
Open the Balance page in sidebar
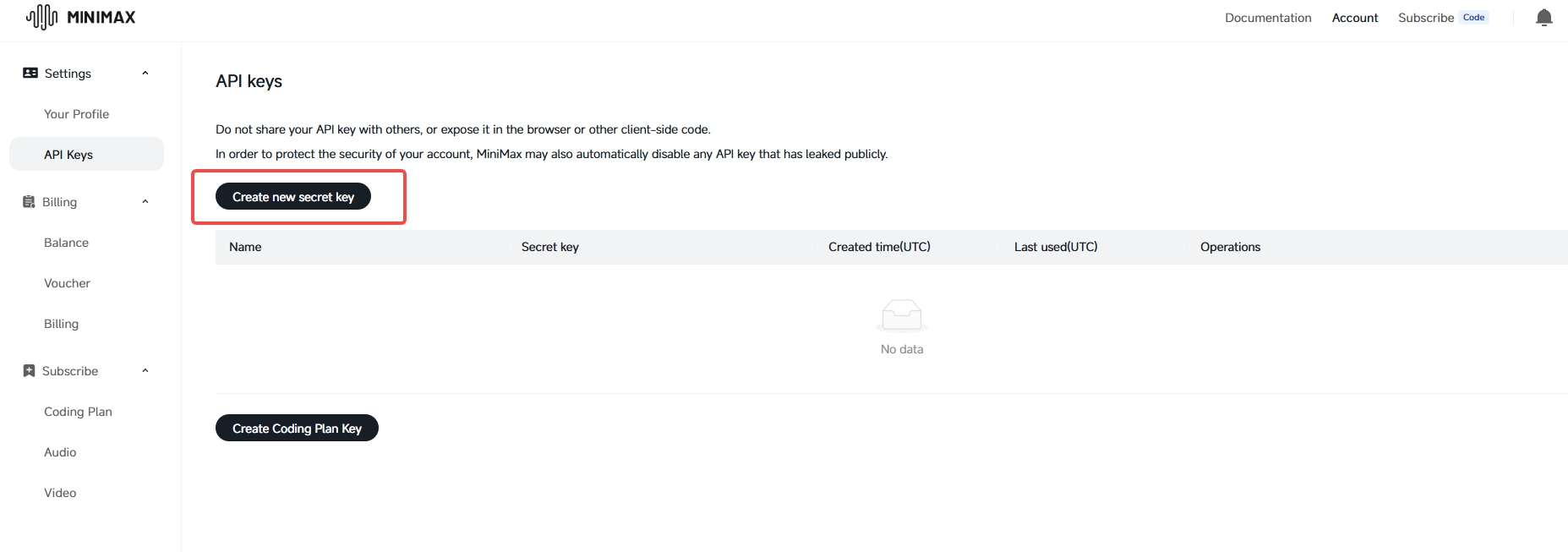click(66, 243)
